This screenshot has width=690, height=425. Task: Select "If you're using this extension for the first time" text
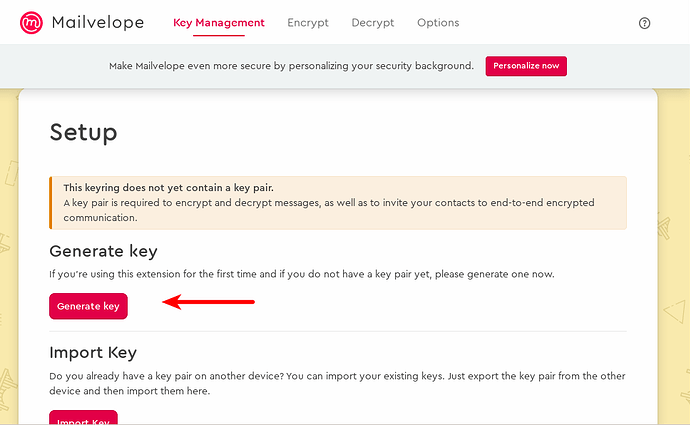click(153, 274)
